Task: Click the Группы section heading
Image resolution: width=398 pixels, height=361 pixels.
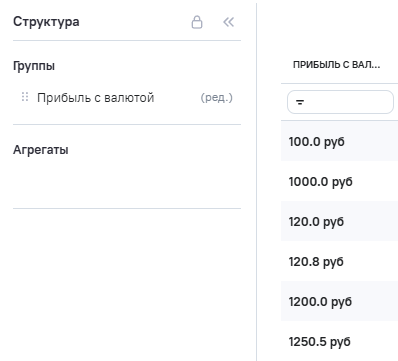Action: (34, 66)
